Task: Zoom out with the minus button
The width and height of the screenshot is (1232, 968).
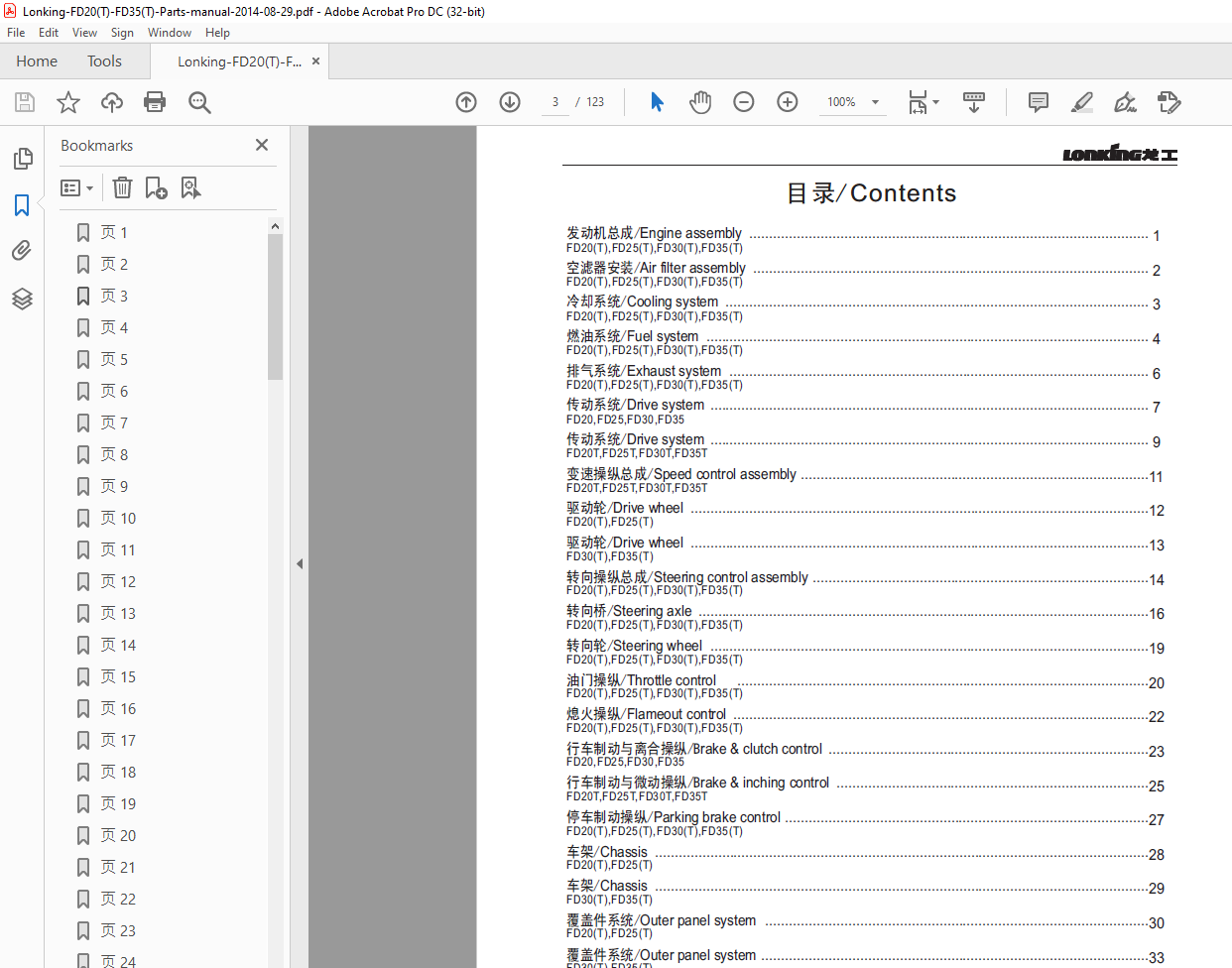Action: pos(744,102)
